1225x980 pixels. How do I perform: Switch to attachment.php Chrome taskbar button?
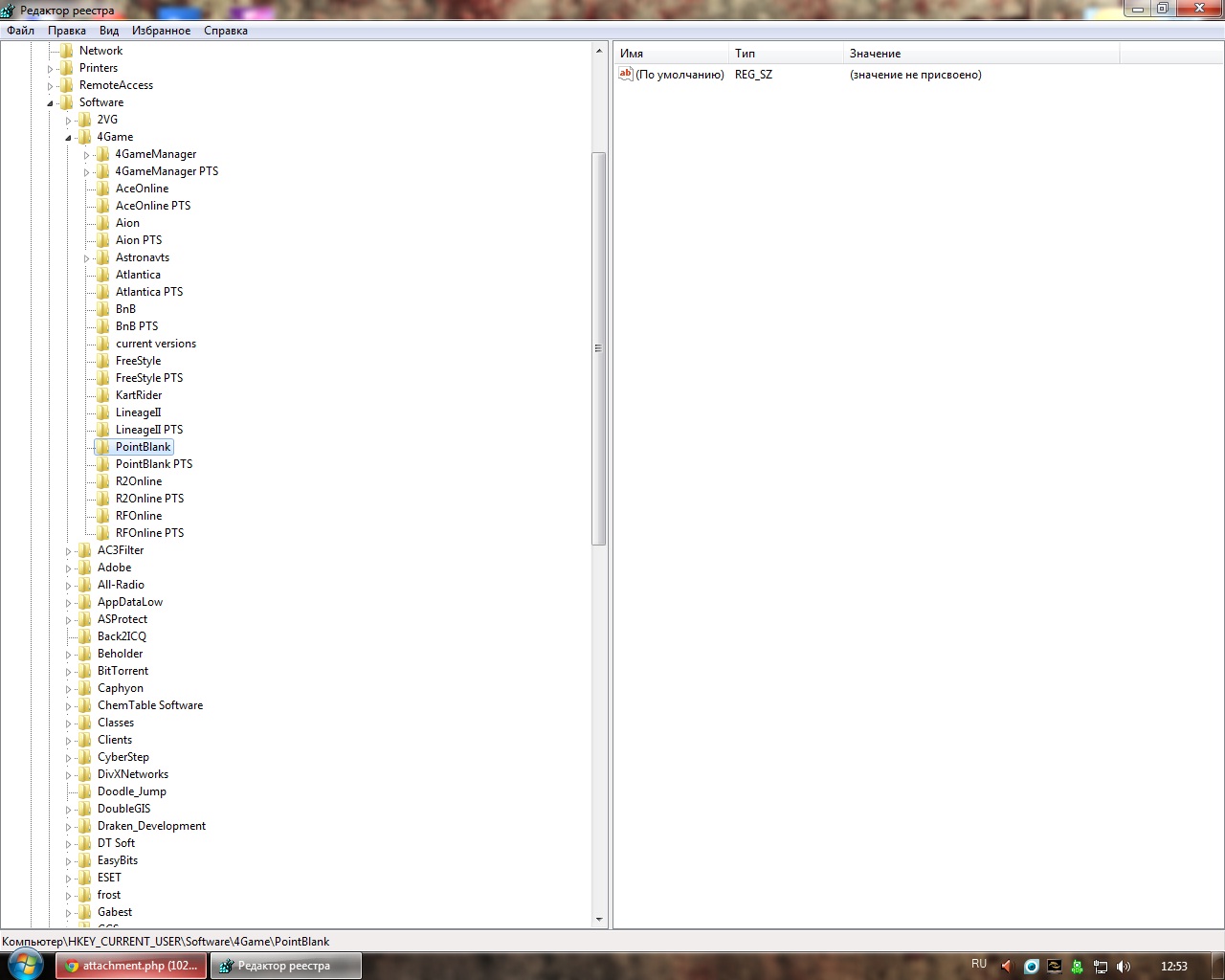click(131, 966)
